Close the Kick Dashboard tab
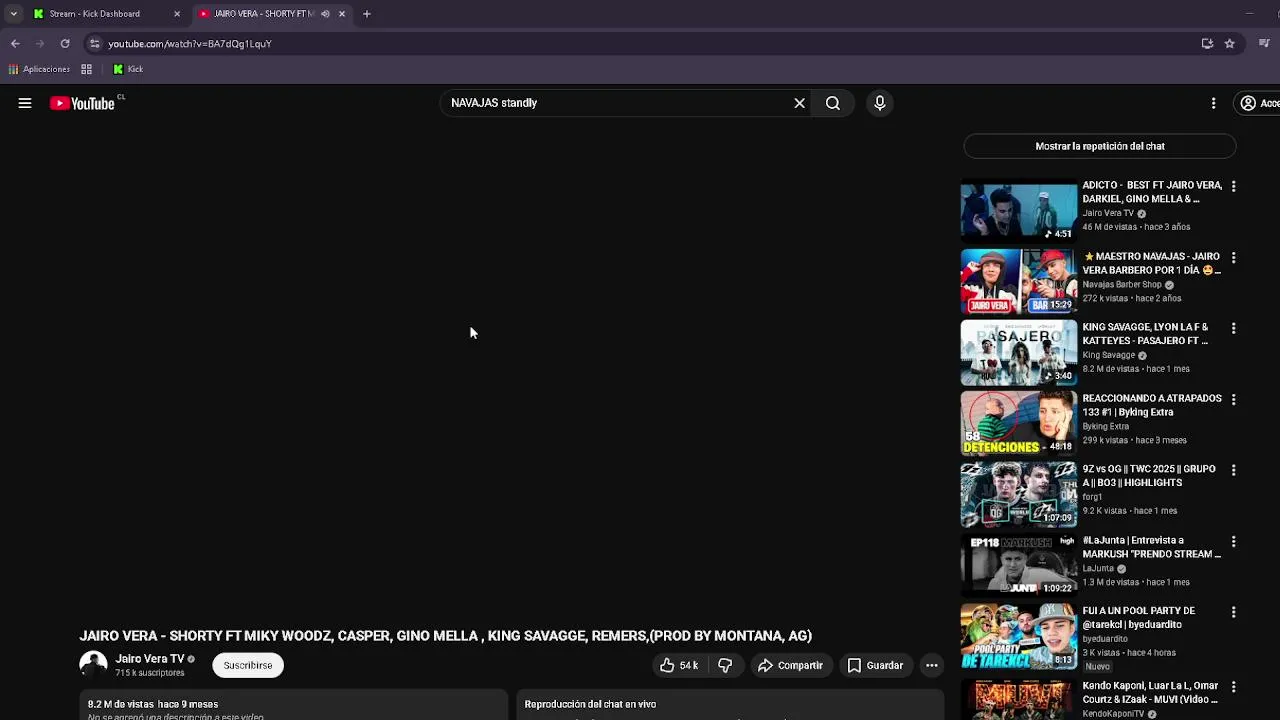 click(x=177, y=14)
